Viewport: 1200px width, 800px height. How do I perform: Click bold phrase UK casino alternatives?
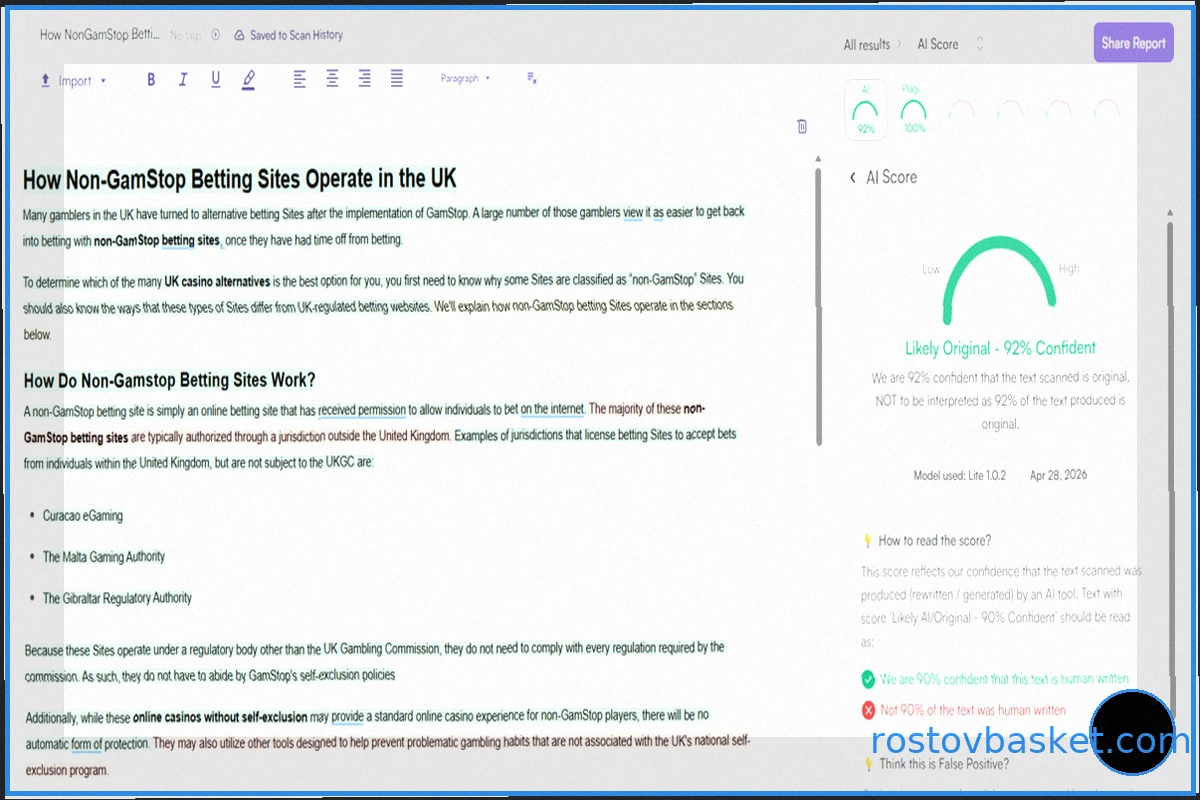(x=217, y=281)
